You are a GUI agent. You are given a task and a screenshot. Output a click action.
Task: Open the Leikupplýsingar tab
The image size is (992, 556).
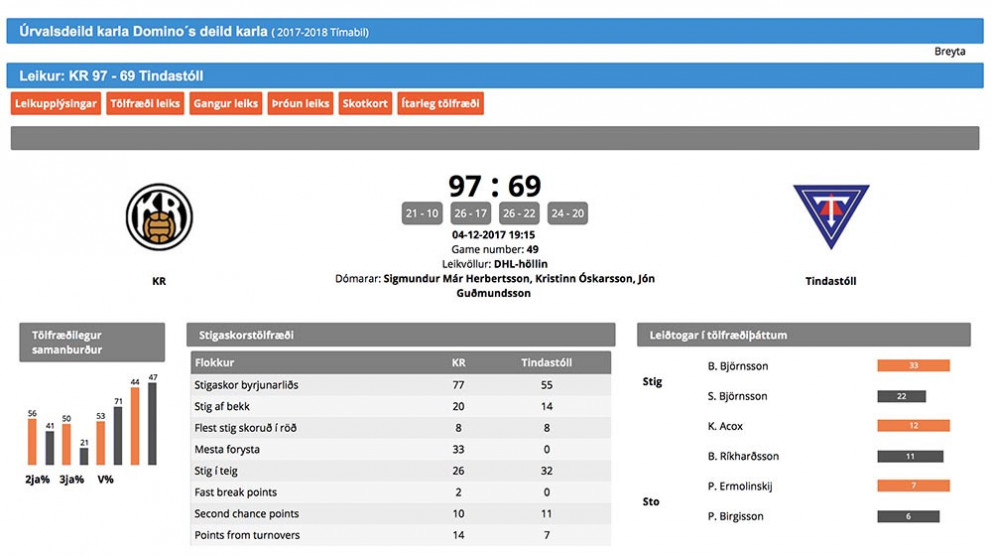[x=55, y=104]
